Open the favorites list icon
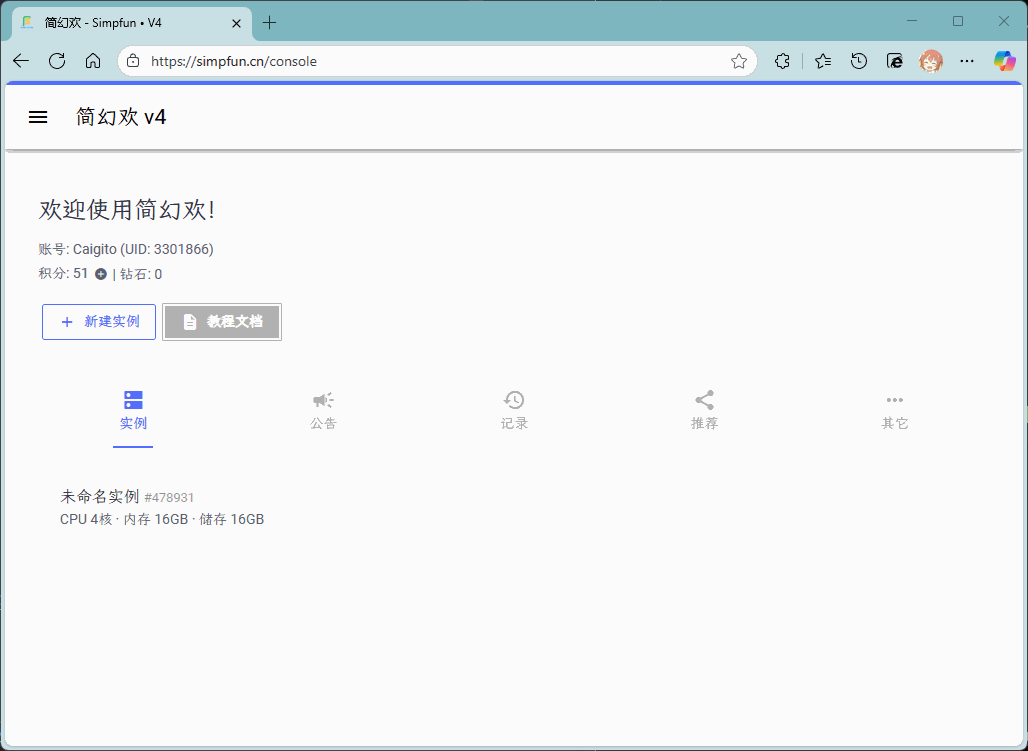 (x=823, y=61)
